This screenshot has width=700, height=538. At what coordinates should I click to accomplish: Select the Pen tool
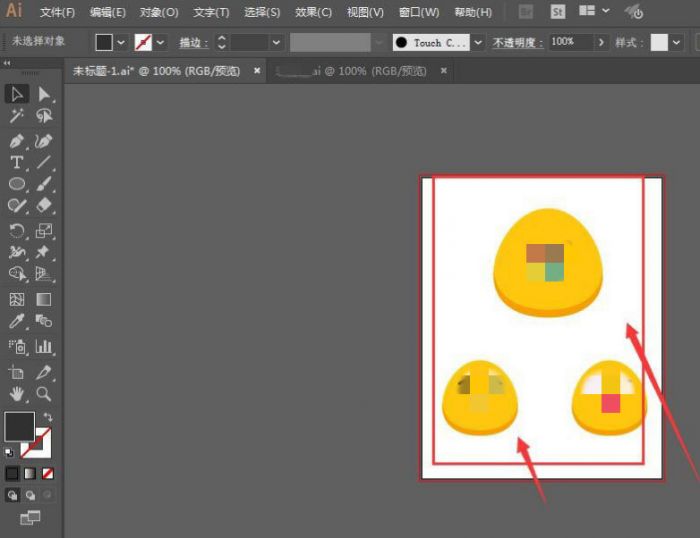(17, 141)
